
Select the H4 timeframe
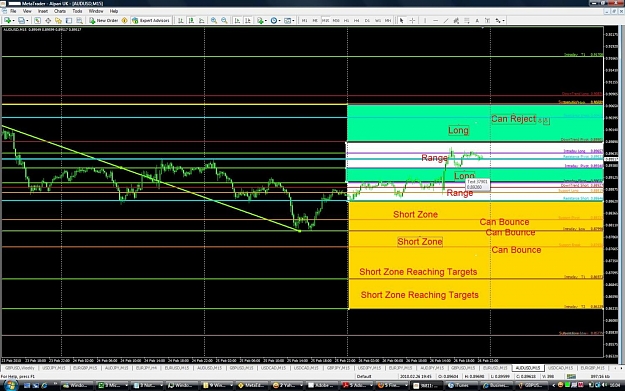(357, 20)
